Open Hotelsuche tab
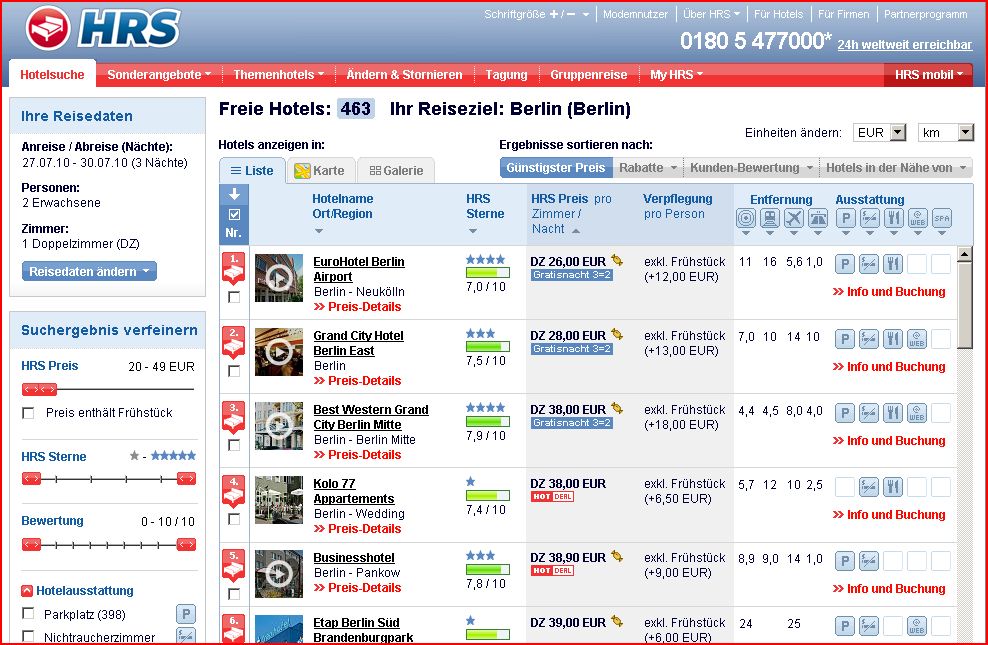988x645 pixels. click(x=52, y=74)
